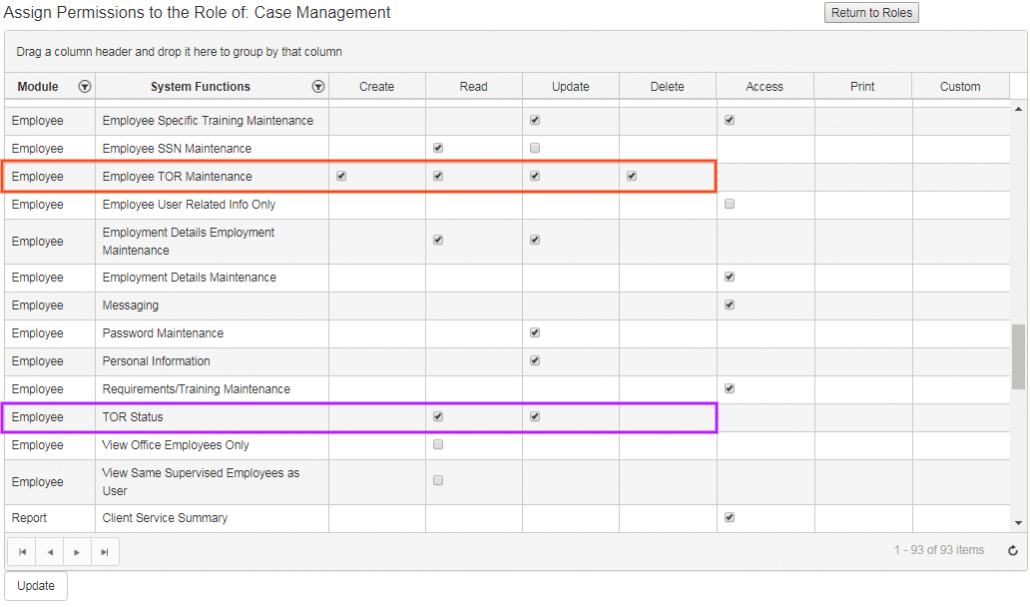The image size is (1030, 607).
Task: Uncheck Create for Employee TOR Maintenance
Action: pyautogui.click(x=341, y=176)
